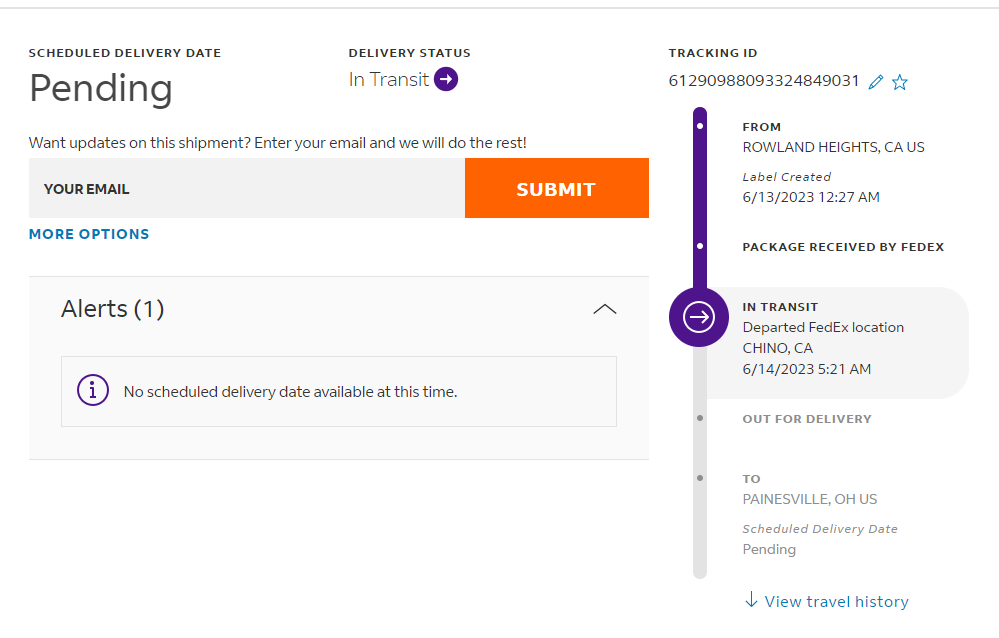Viewport: 999px width, 638px height.
Task: Click the FROM Rowland Heights timeline dot
Action: 700,126
